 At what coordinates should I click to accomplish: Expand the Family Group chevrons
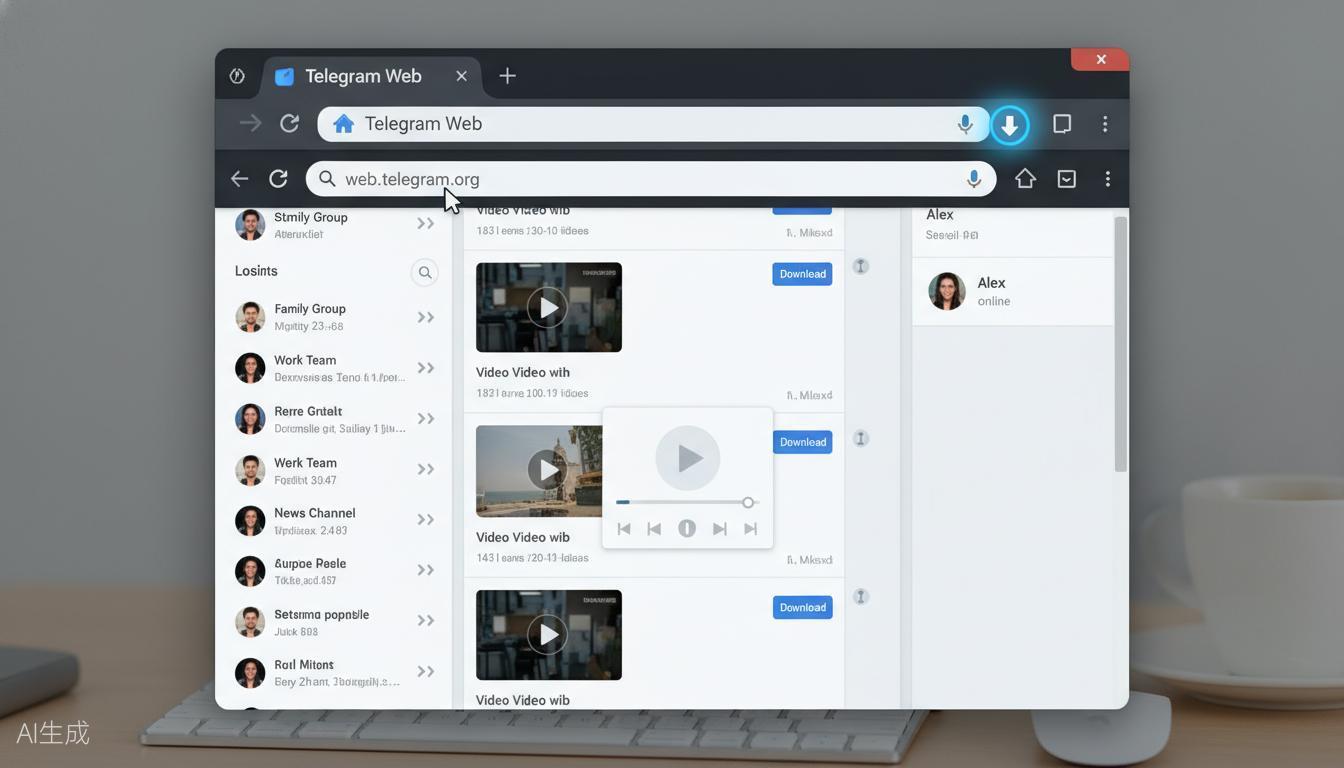tap(426, 318)
